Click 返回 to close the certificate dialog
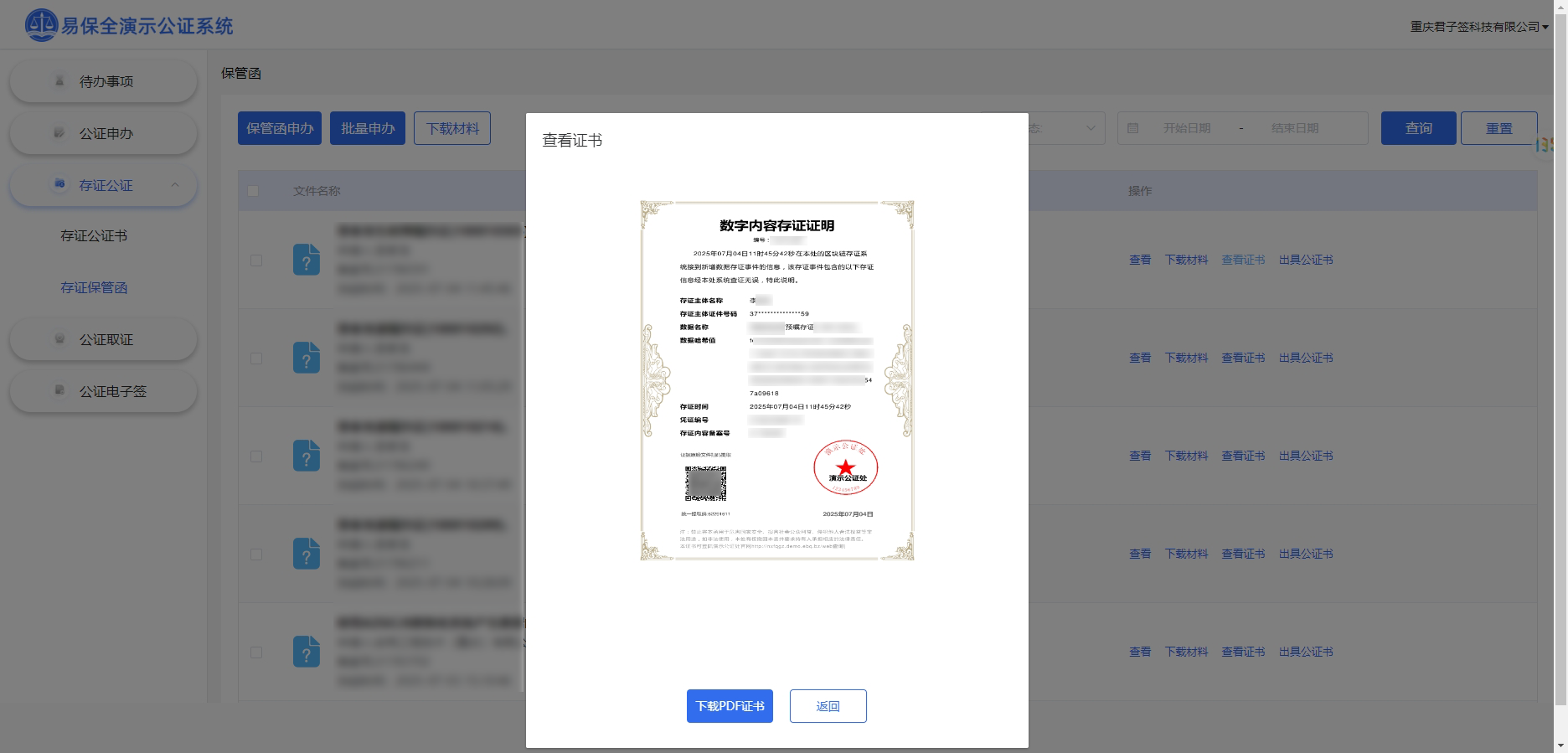 point(828,706)
